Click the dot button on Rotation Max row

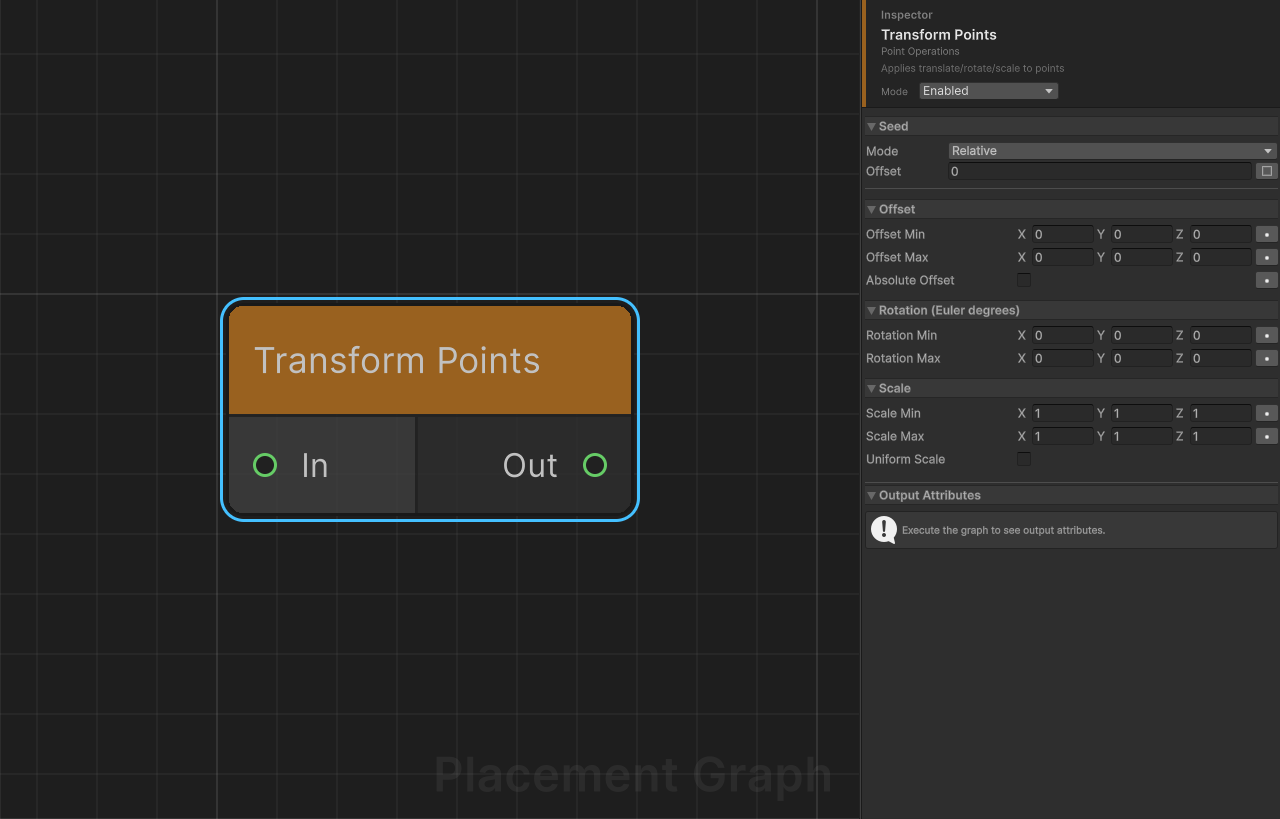click(x=1267, y=358)
